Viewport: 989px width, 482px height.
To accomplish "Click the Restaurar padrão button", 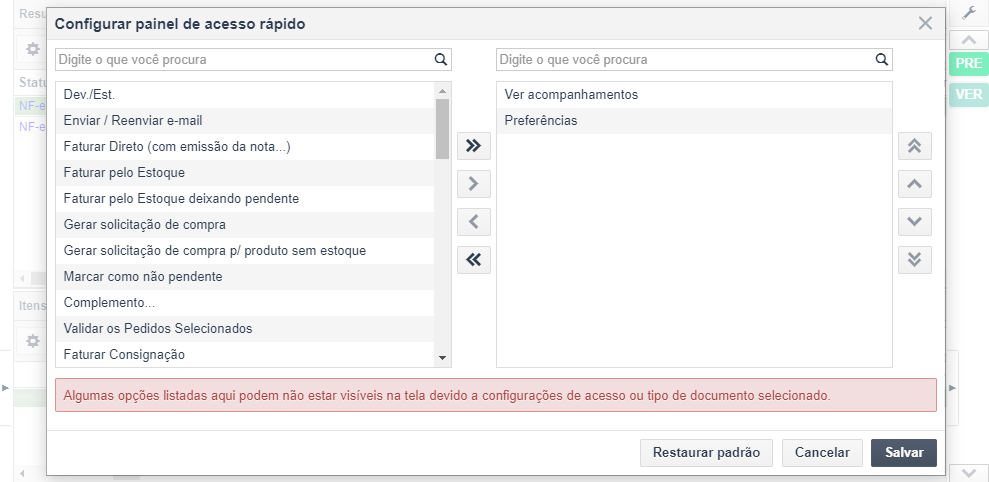I will click(x=706, y=453).
